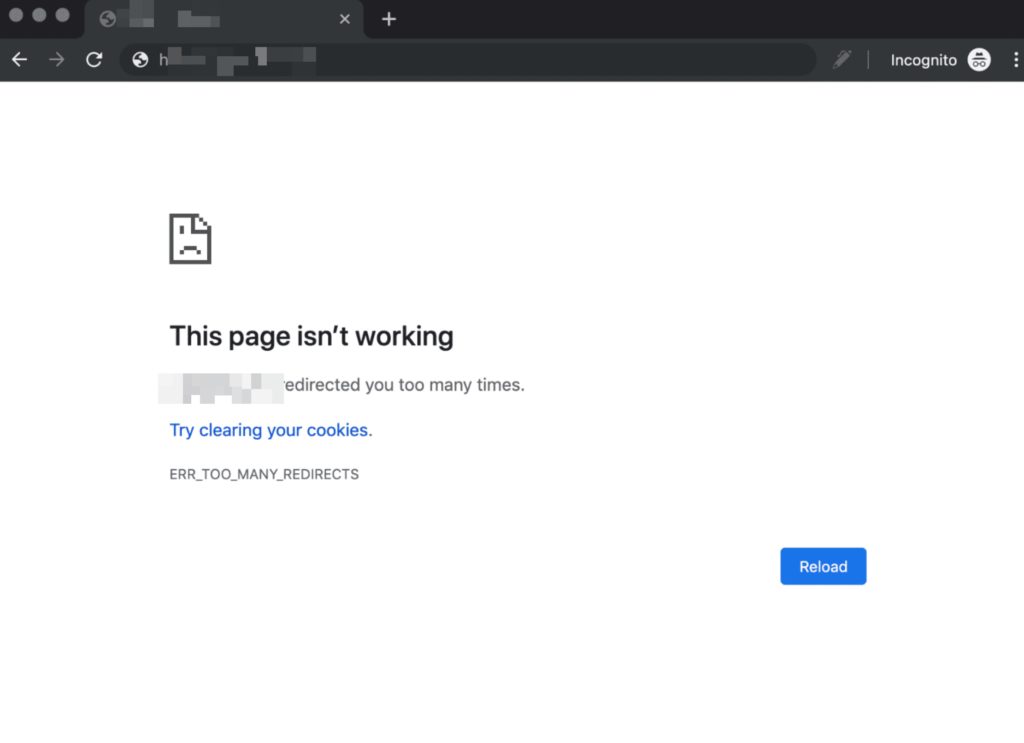Click the "This page isn't working" heading
The height and width of the screenshot is (743, 1024).
click(x=311, y=336)
